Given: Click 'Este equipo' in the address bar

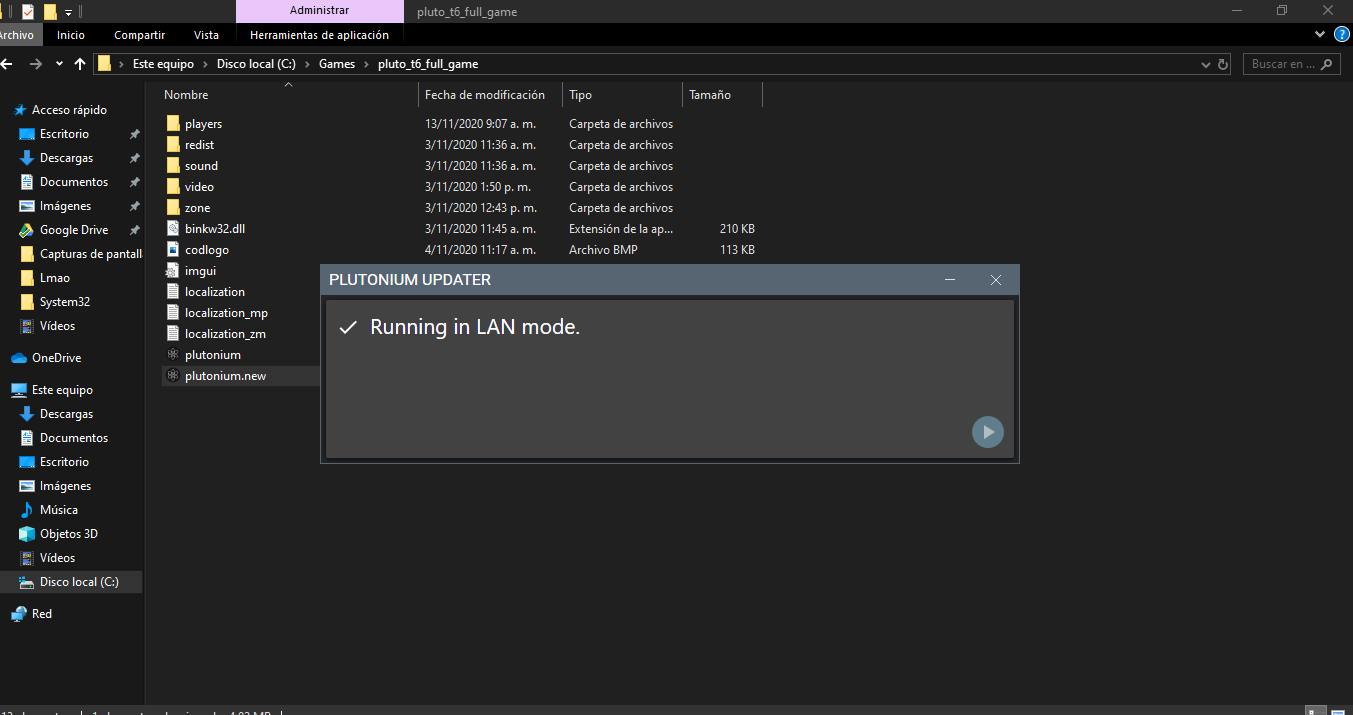Looking at the screenshot, I should pos(163,64).
